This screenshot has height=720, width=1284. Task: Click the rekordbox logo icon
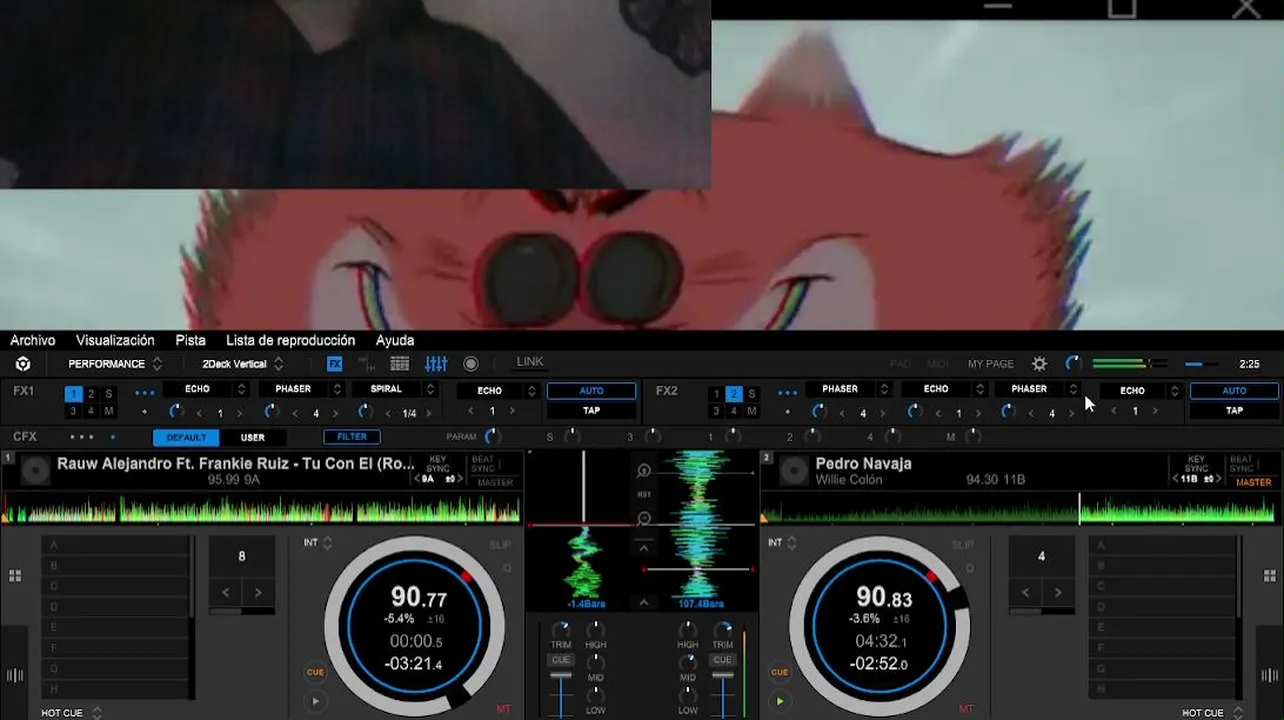tap(23, 364)
